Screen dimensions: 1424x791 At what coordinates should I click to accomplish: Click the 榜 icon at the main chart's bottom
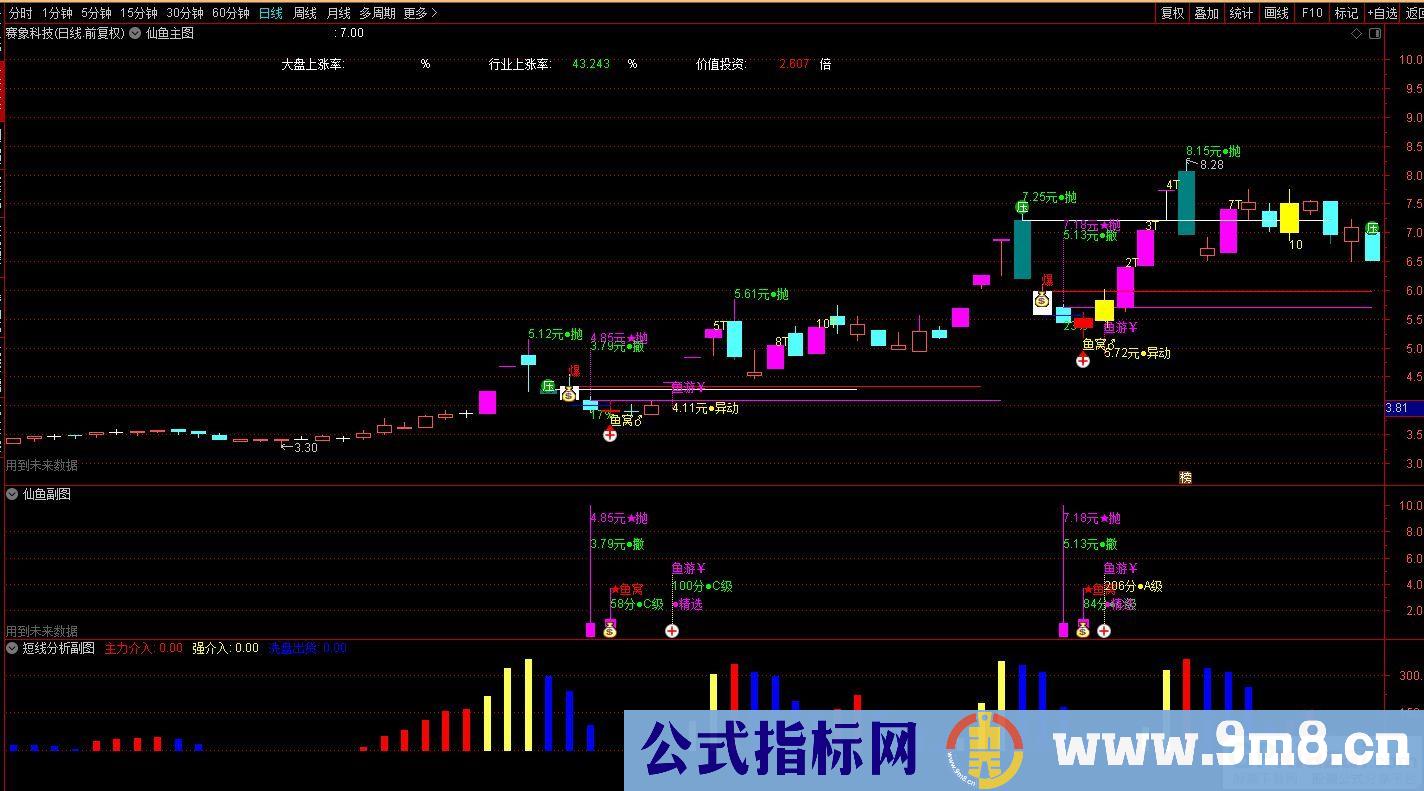(x=1185, y=478)
